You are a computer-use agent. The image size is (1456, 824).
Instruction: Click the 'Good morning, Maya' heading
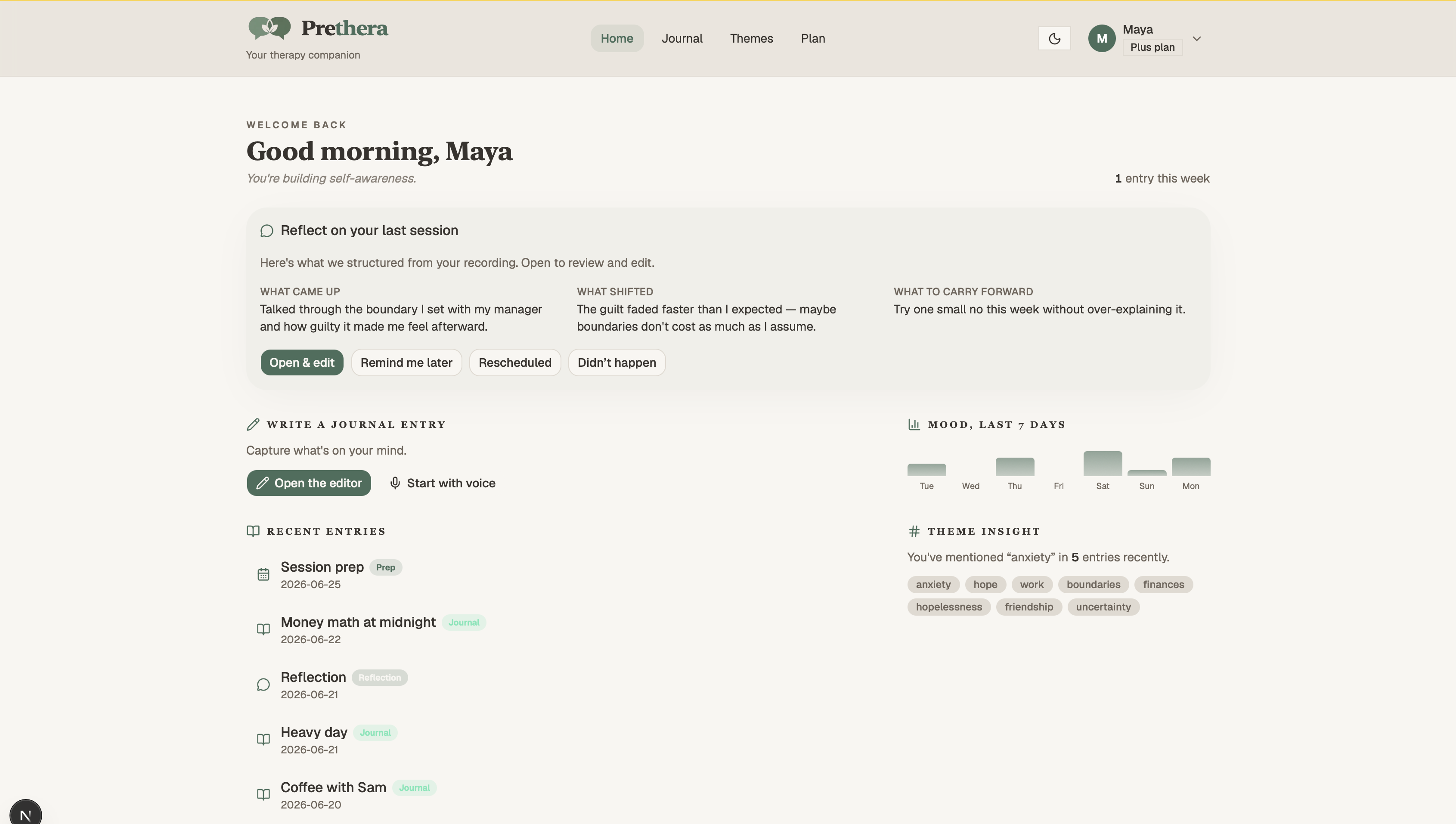coord(379,152)
